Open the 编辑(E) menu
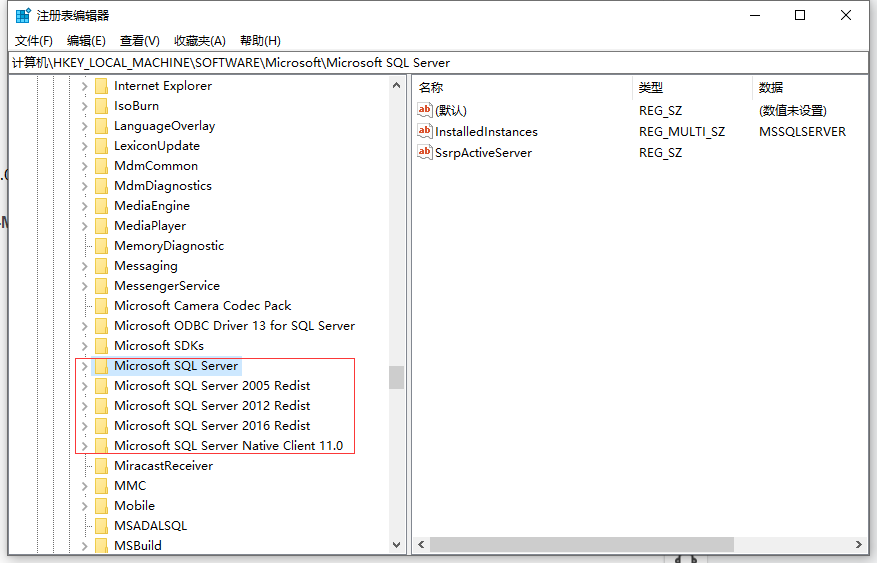877x563 pixels. coord(86,41)
